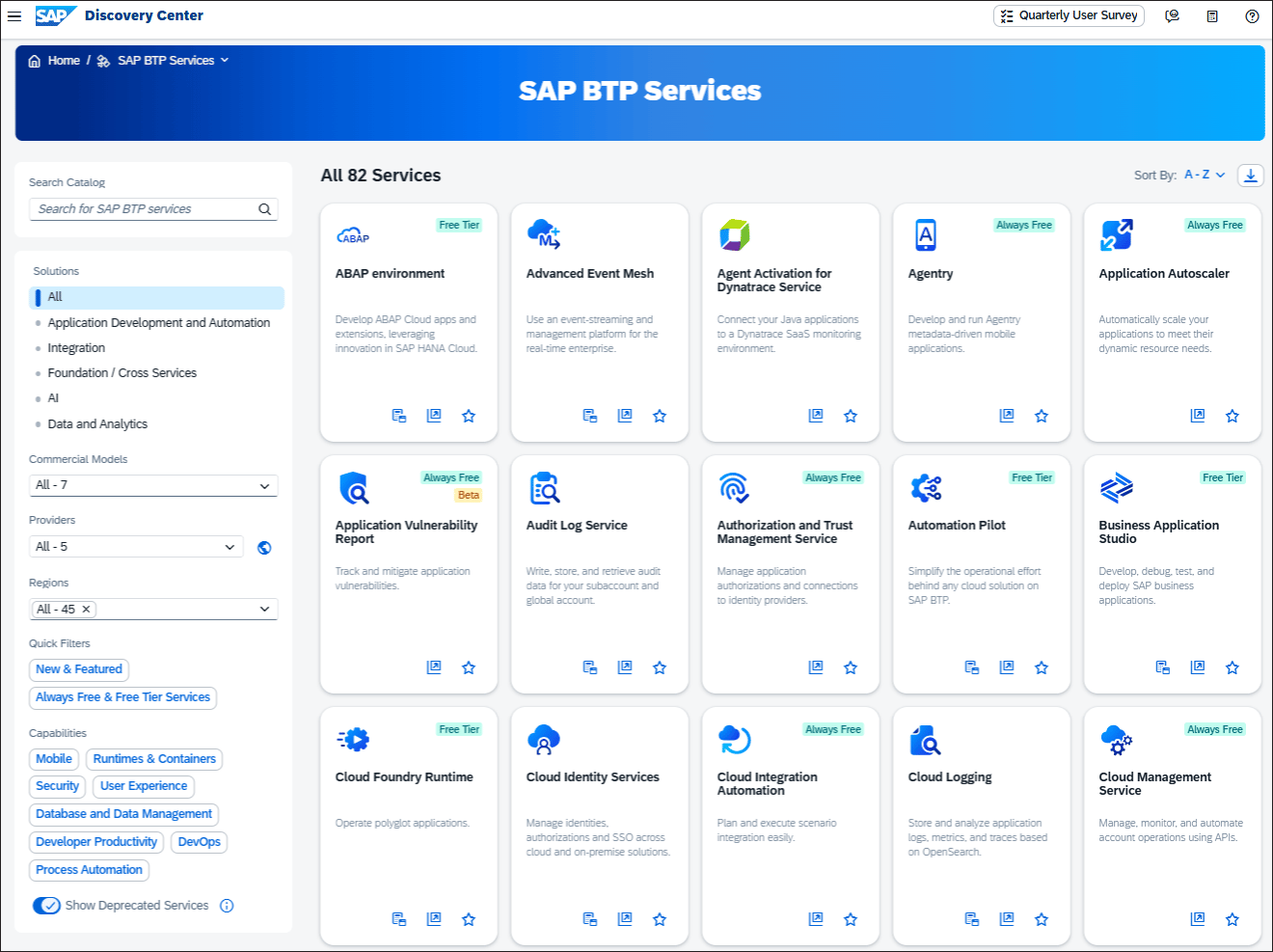Download the services list
This screenshot has height=952, width=1273.
pos(1251,176)
